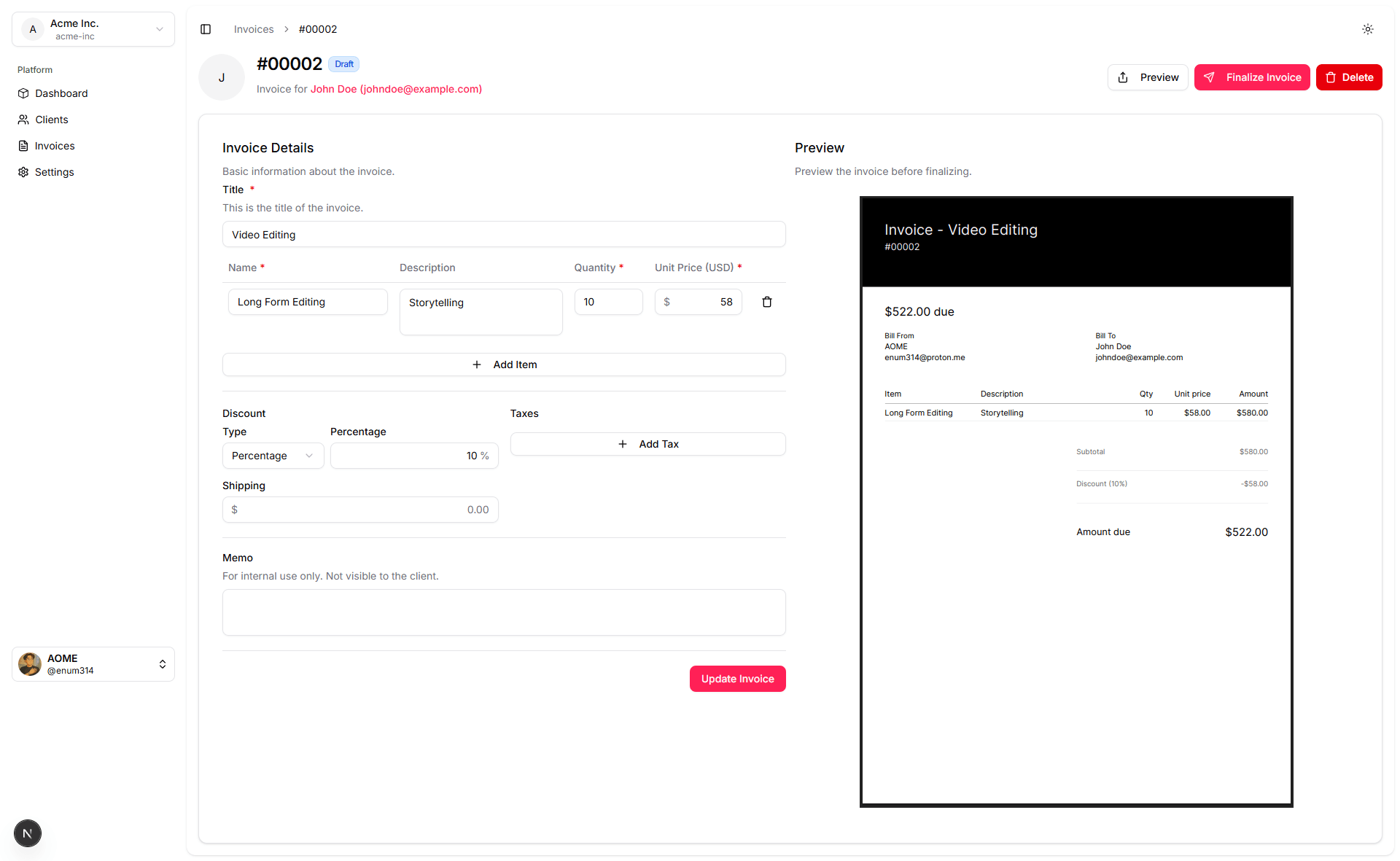Click the Subtotal $580.00 value in preview
Viewport: 1400px width, 861px height.
pyautogui.click(x=1253, y=451)
